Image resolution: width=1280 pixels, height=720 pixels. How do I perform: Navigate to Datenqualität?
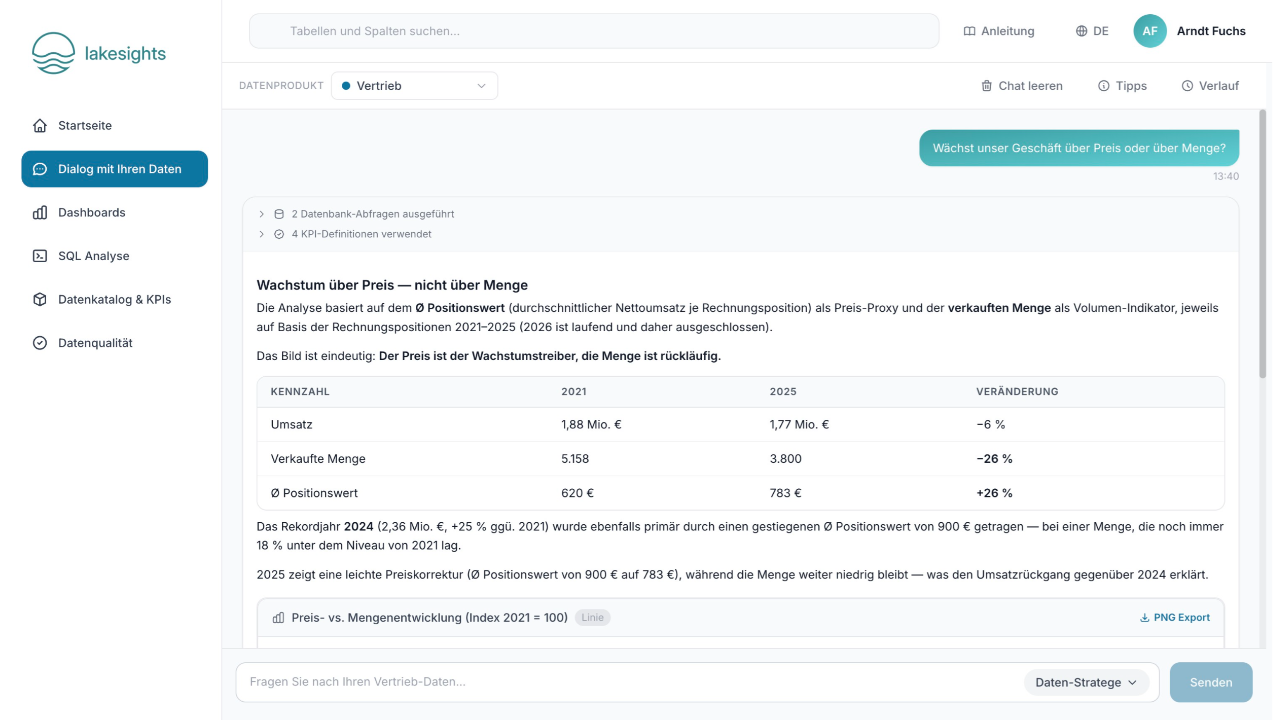tap(114, 343)
